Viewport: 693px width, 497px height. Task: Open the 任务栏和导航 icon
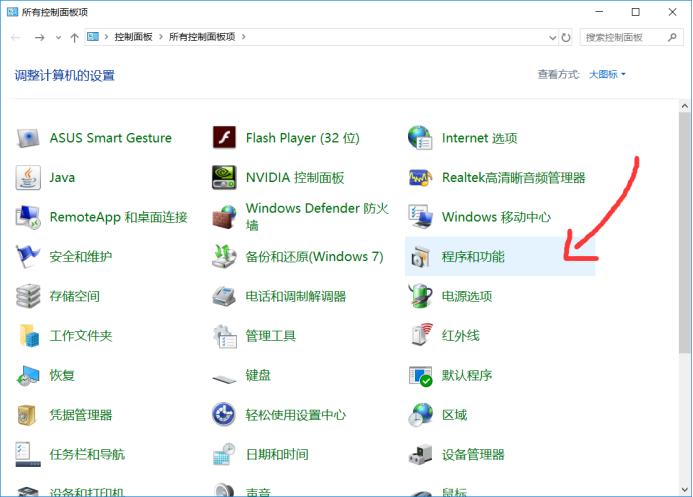[28, 454]
